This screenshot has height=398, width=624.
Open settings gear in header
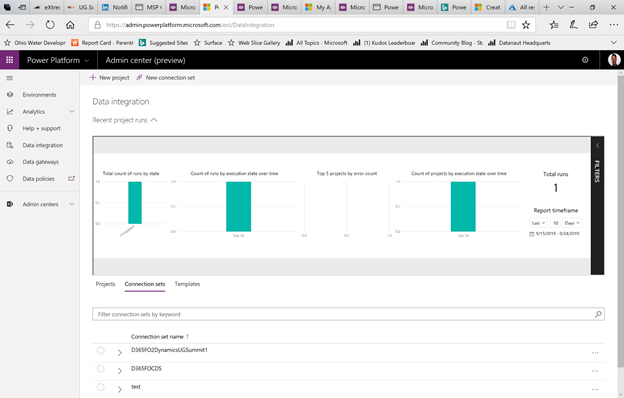click(585, 60)
